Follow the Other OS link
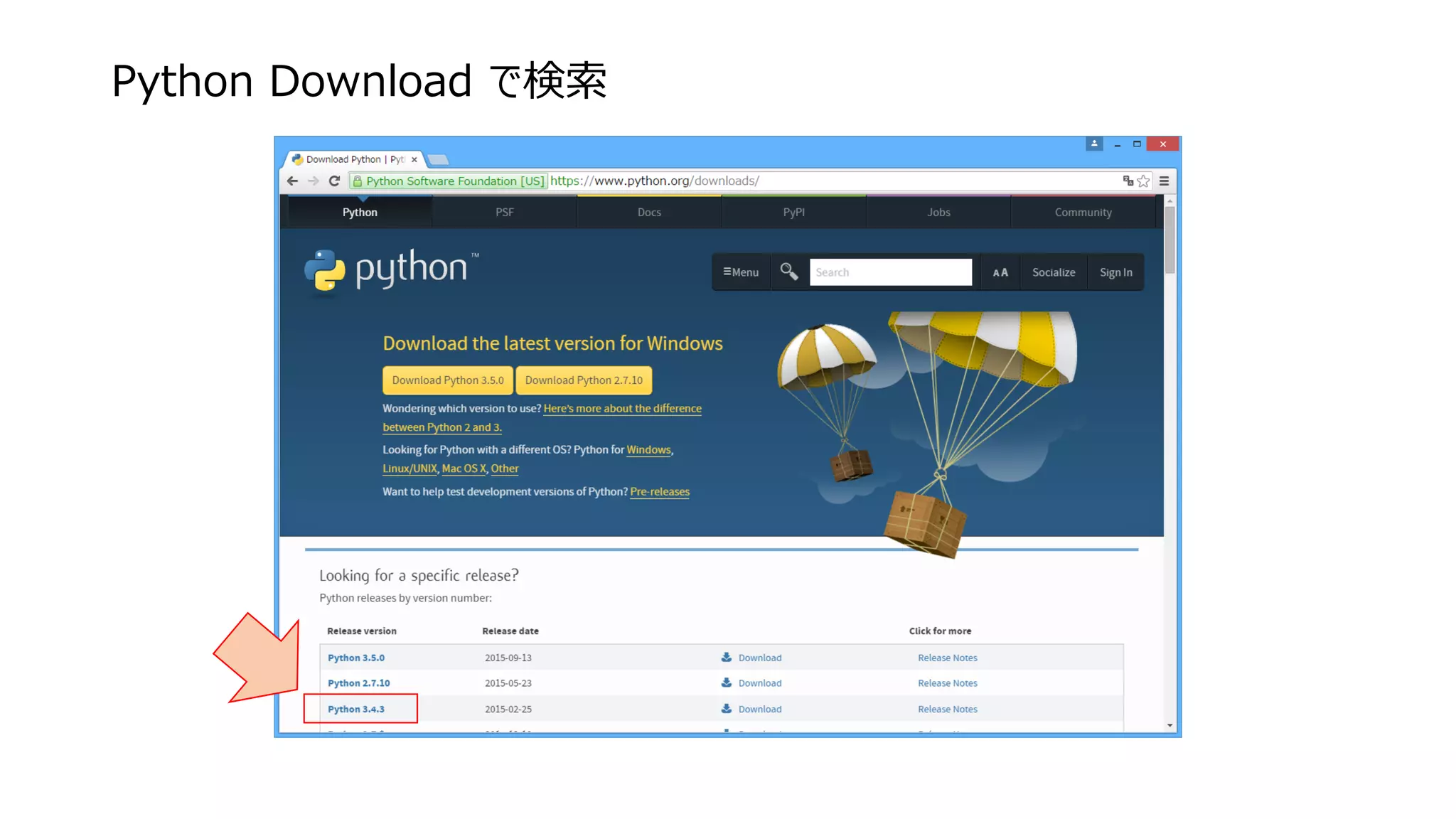The height and width of the screenshot is (819, 1456). 505,469
